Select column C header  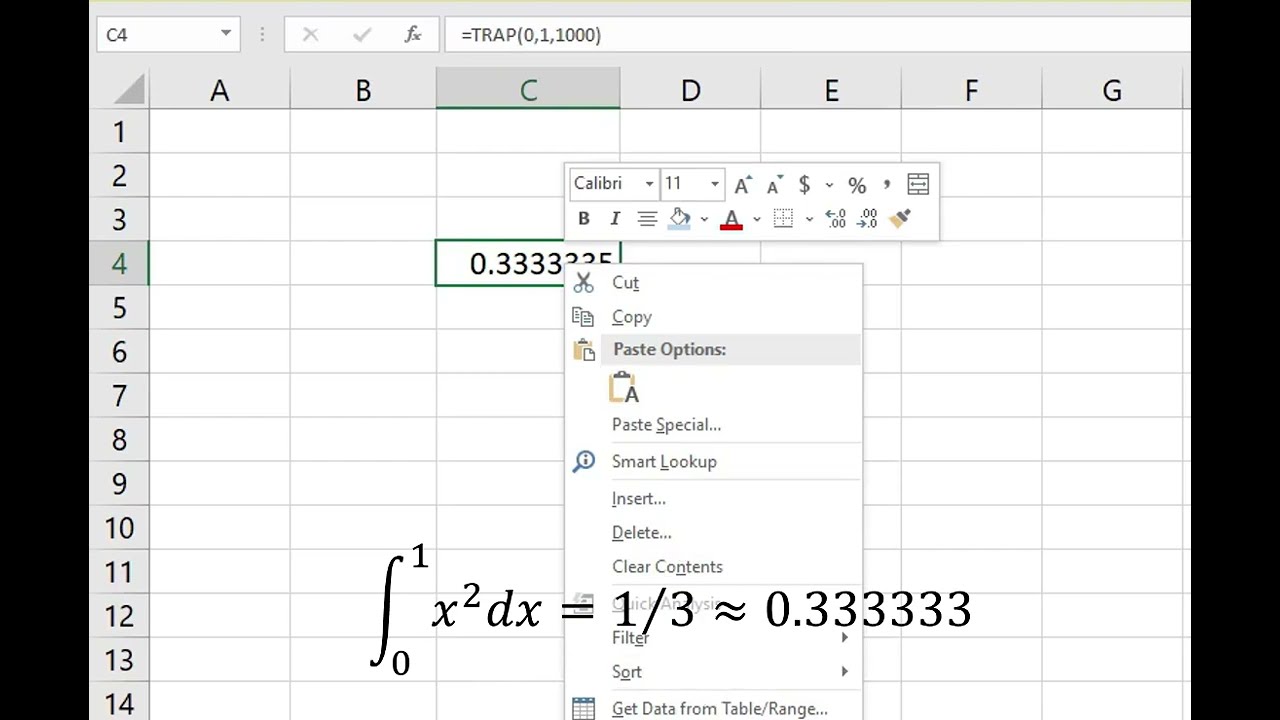528,91
